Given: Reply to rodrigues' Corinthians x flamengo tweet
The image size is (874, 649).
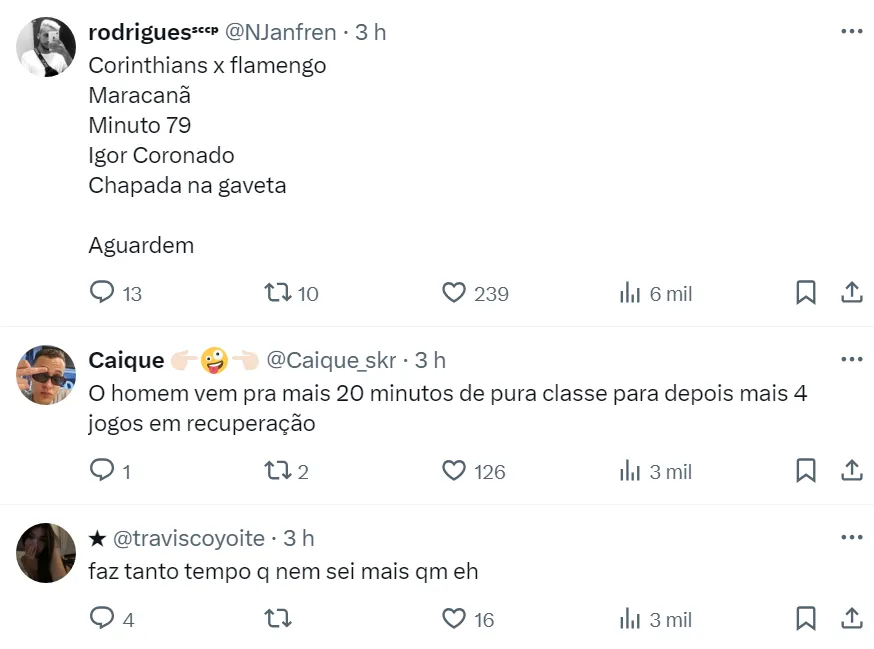Looking at the screenshot, I should point(103,293).
